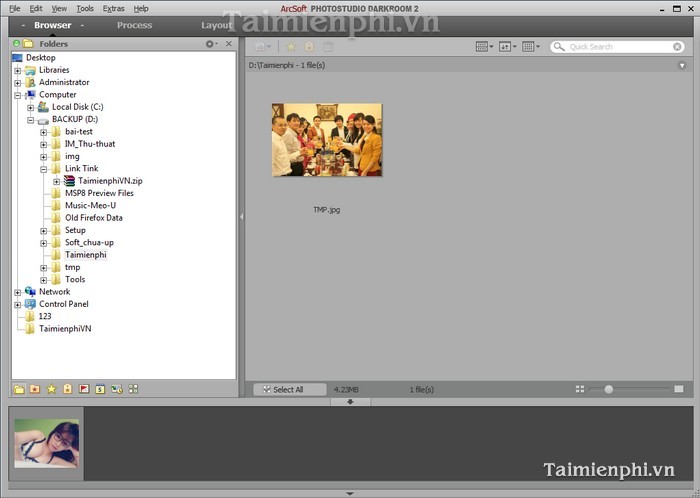Click the large thumbnail icon right of zoom slider

click(678, 389)
